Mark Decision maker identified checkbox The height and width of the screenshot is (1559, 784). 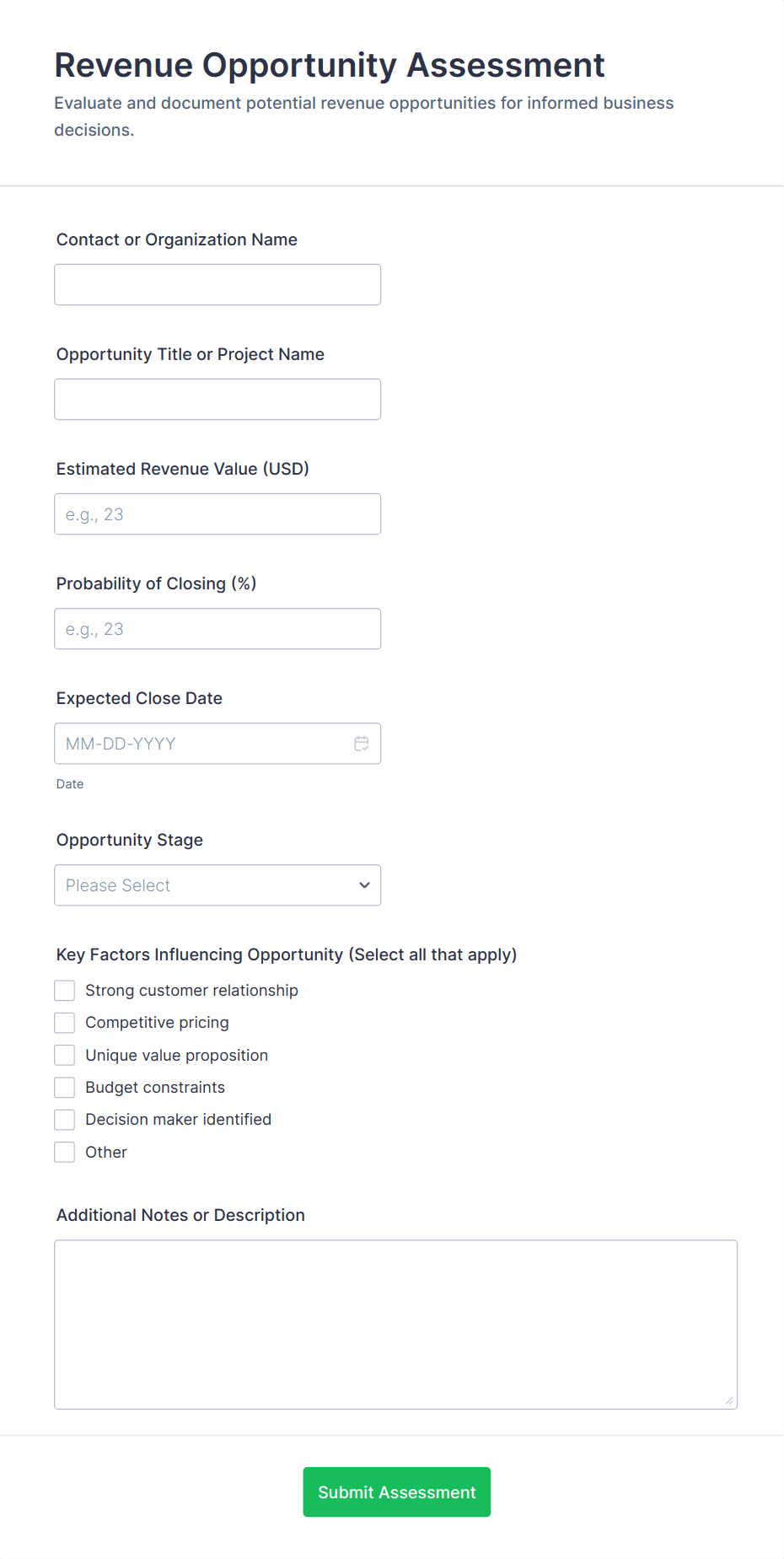point(65,1120)
